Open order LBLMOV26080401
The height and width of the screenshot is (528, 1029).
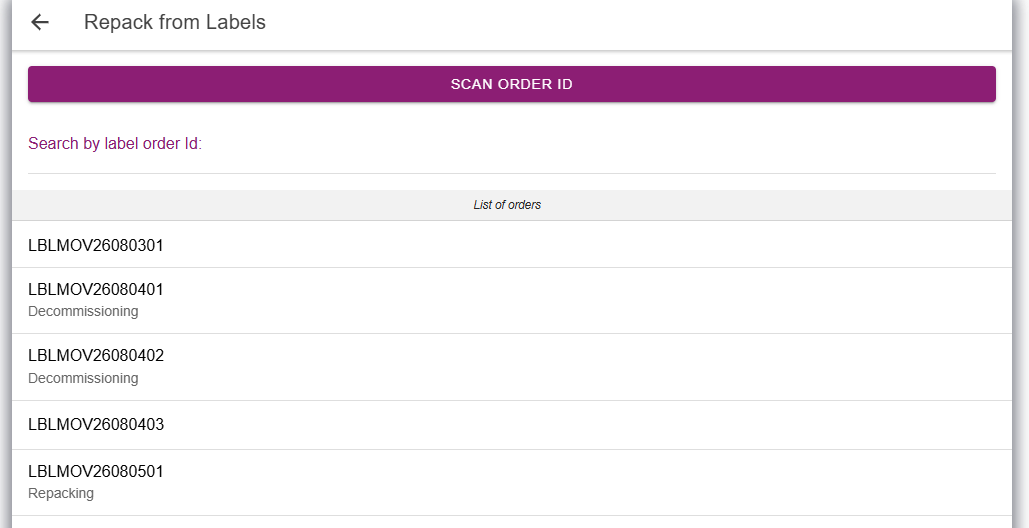[x=511, y=300]
